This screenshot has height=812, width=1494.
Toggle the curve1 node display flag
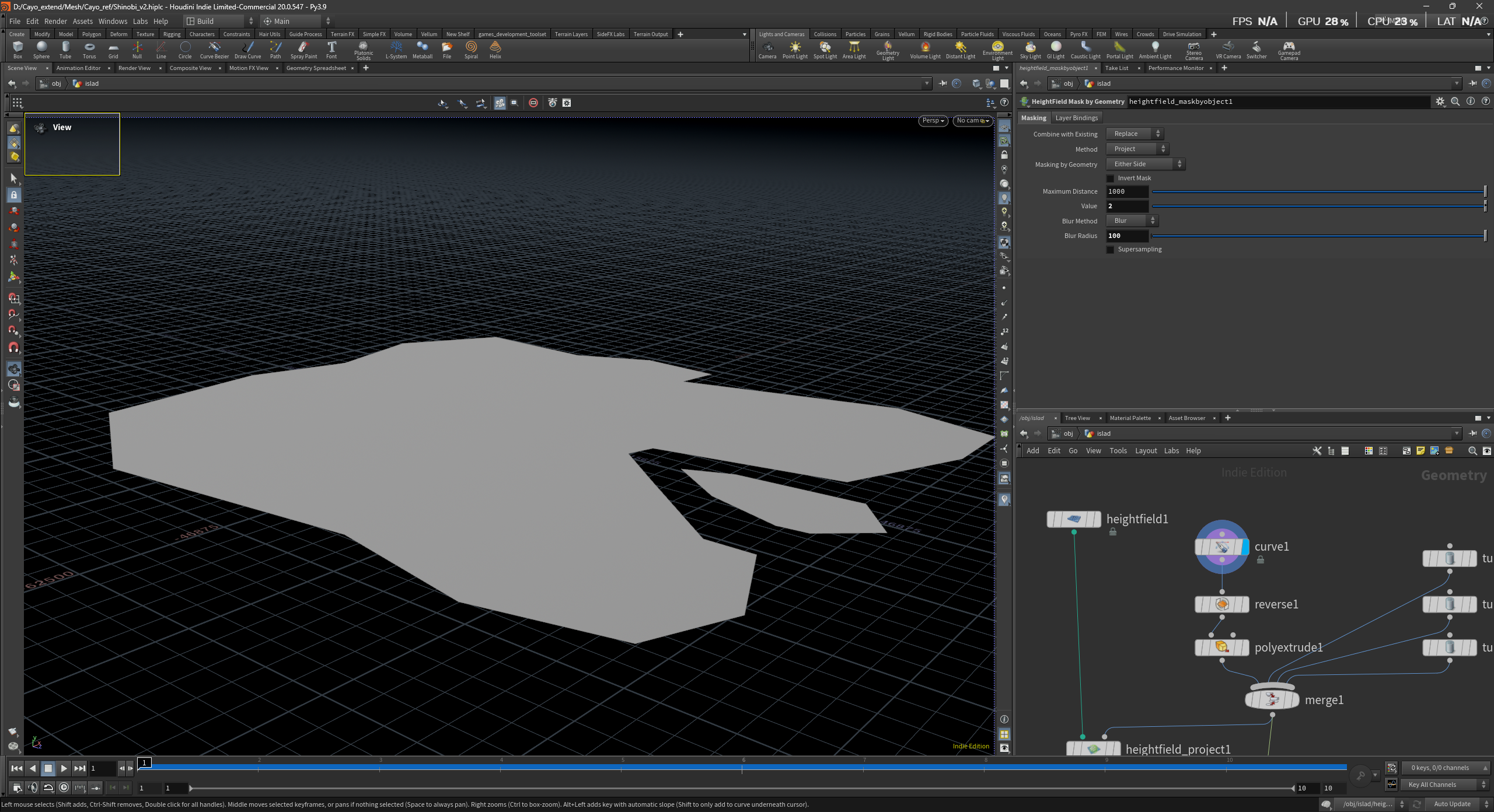pyautogui.click(x=1245, y=547)
